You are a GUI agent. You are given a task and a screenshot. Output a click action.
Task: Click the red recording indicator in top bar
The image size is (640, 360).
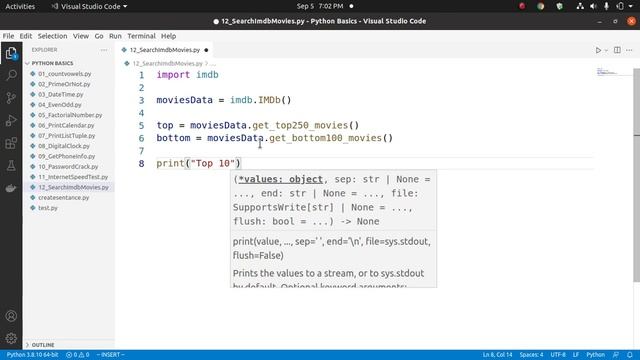point(522,6)
